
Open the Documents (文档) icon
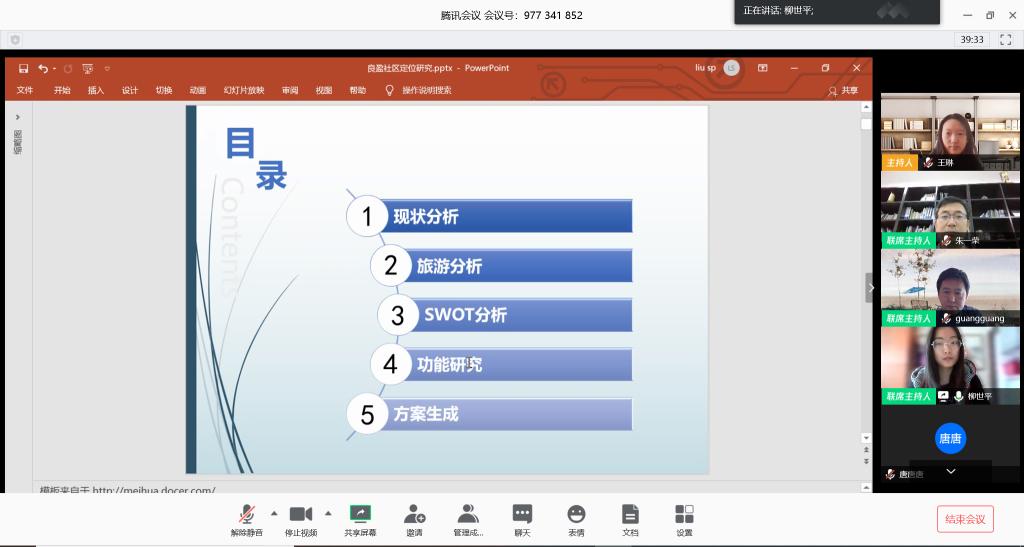tap(630, 514)
